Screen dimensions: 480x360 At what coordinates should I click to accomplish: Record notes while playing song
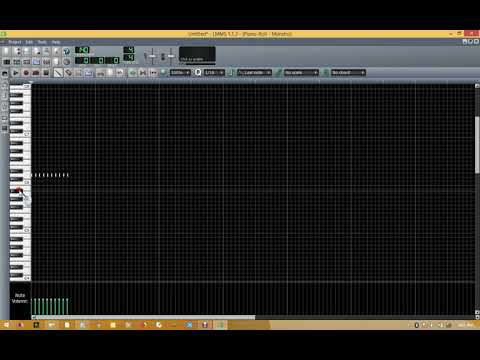[36, 73]
